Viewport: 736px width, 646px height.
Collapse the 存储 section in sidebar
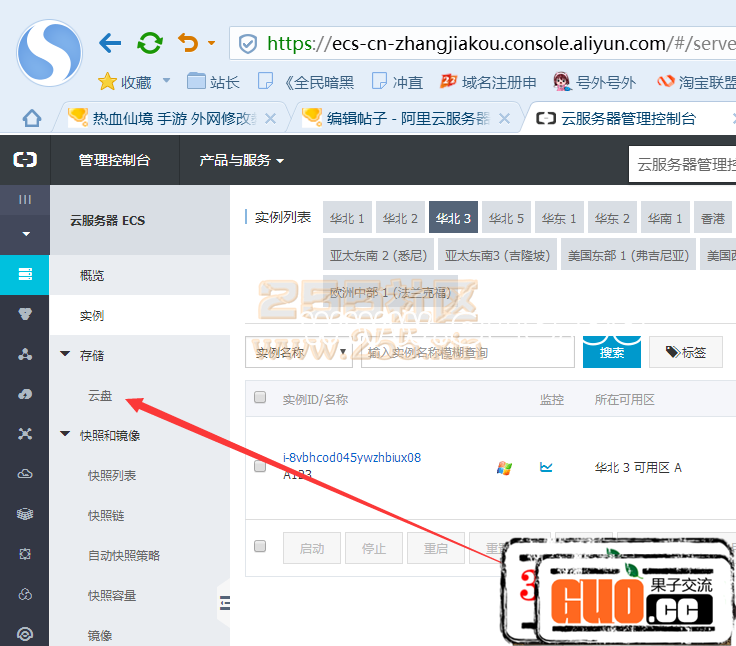click(x=66, y=355)
